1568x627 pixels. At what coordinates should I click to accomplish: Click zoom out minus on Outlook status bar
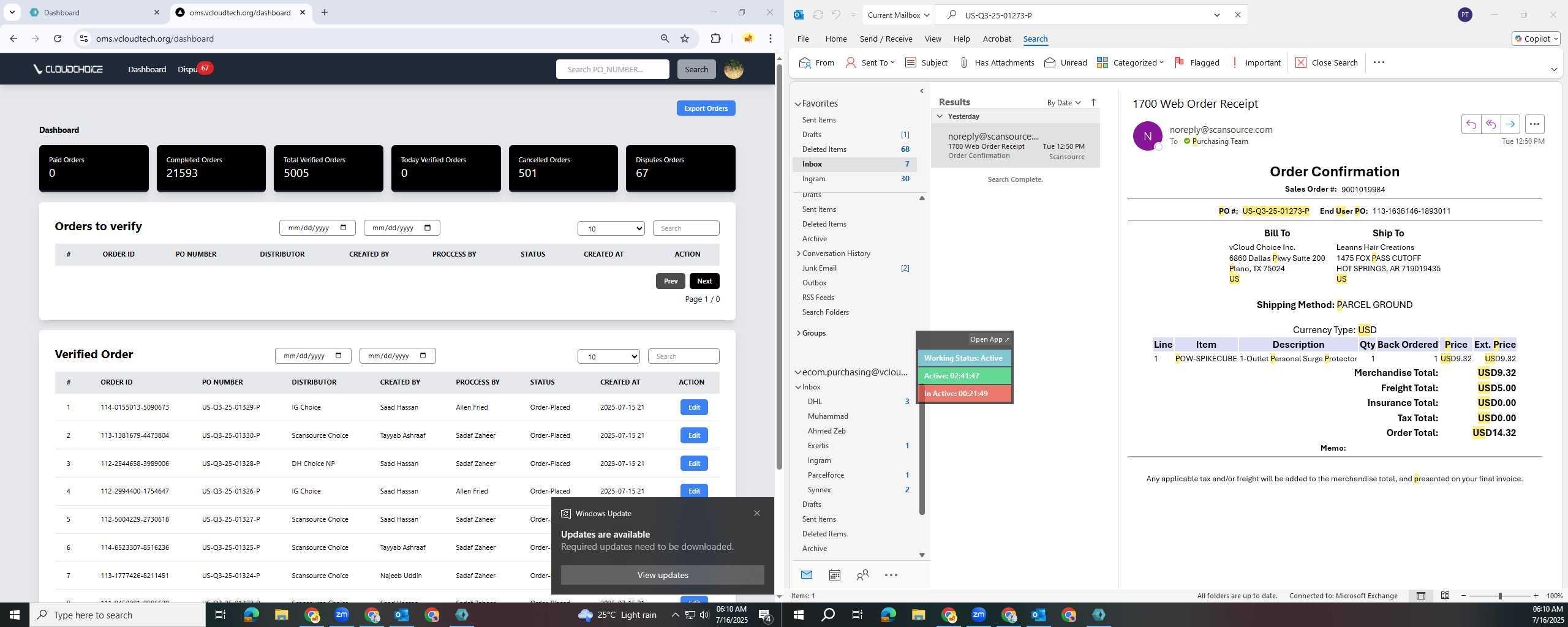[x=1463, y=596]
